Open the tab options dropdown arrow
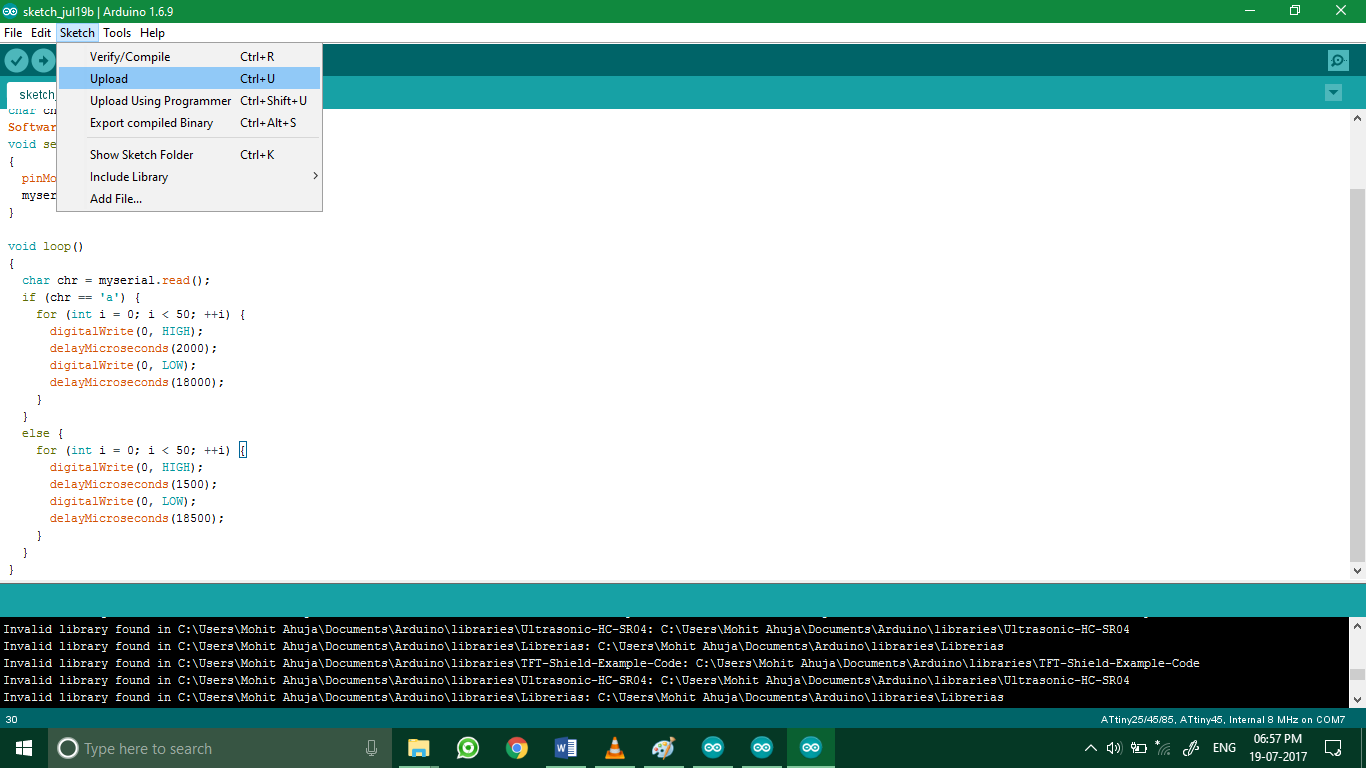The image size is (1366, 768). point(1333,93)
